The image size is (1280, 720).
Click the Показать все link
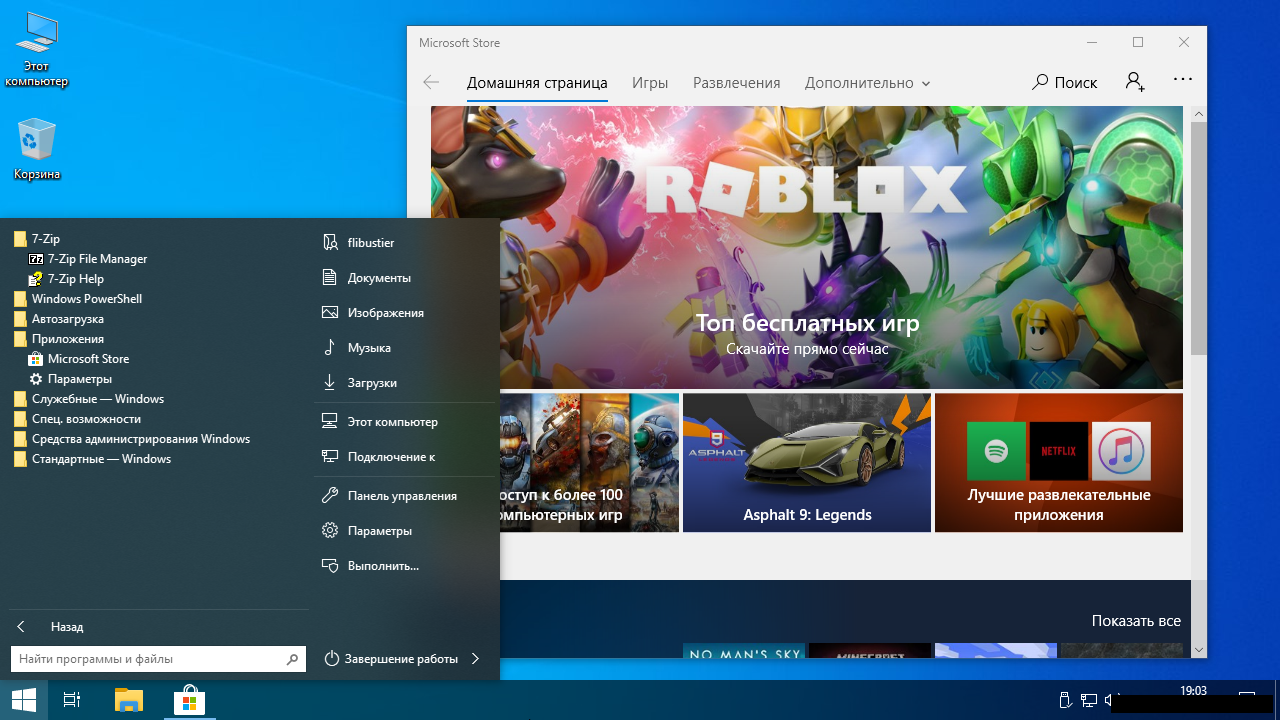[1136, 621]
